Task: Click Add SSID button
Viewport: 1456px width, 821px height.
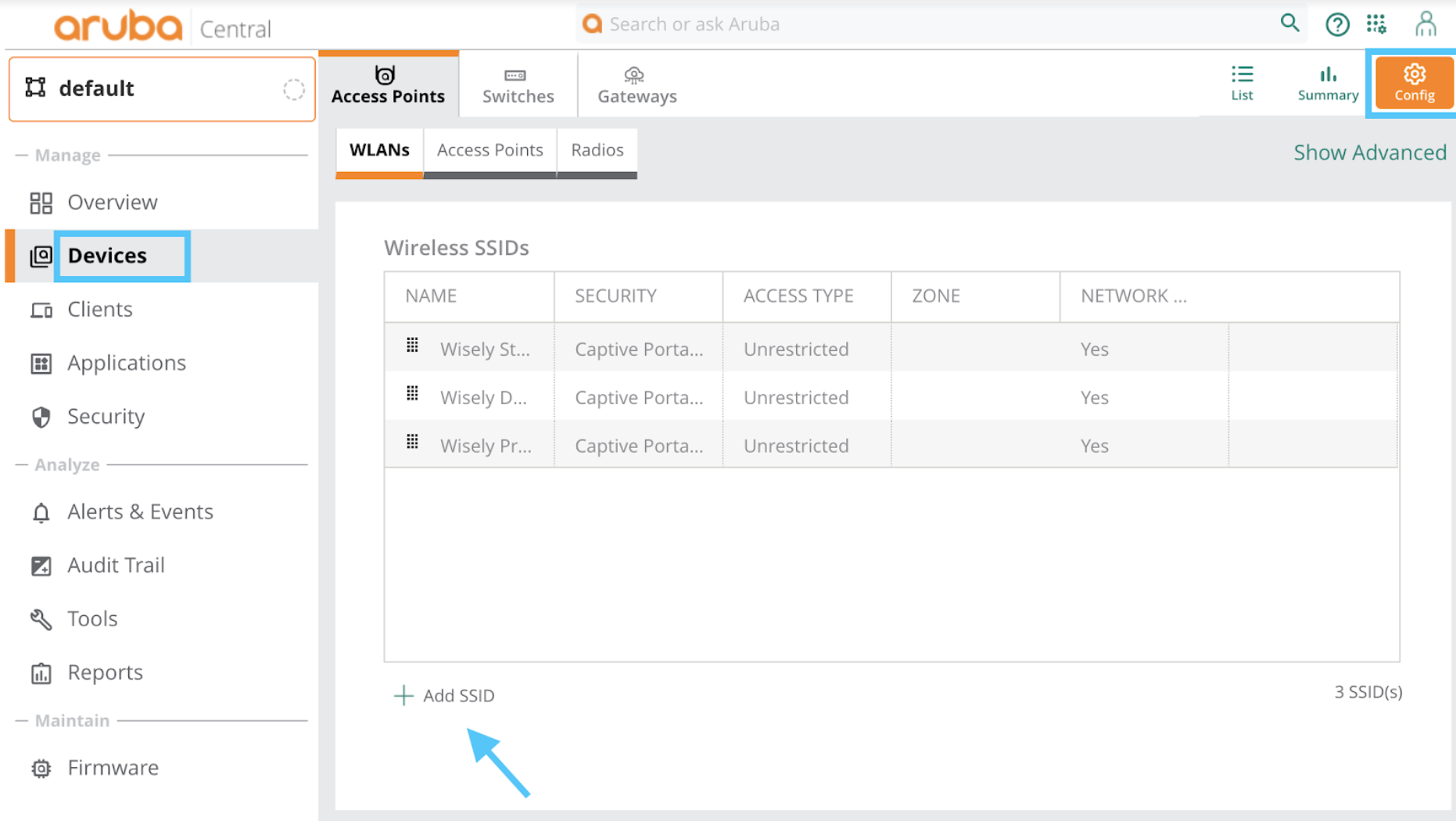Action: [444, 695]
